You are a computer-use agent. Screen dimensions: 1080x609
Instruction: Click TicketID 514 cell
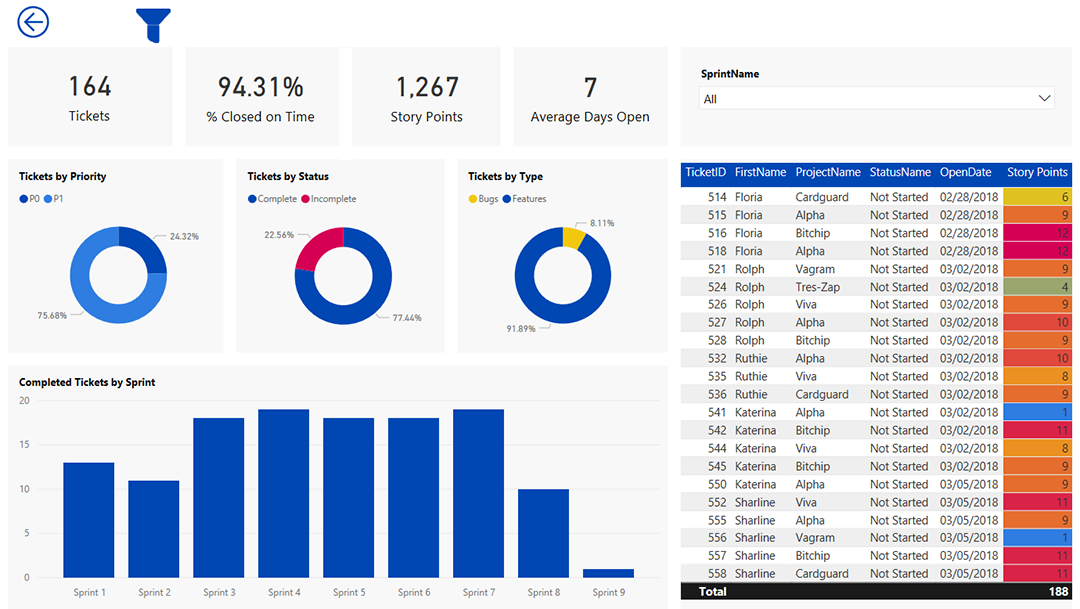click(717, 197)
